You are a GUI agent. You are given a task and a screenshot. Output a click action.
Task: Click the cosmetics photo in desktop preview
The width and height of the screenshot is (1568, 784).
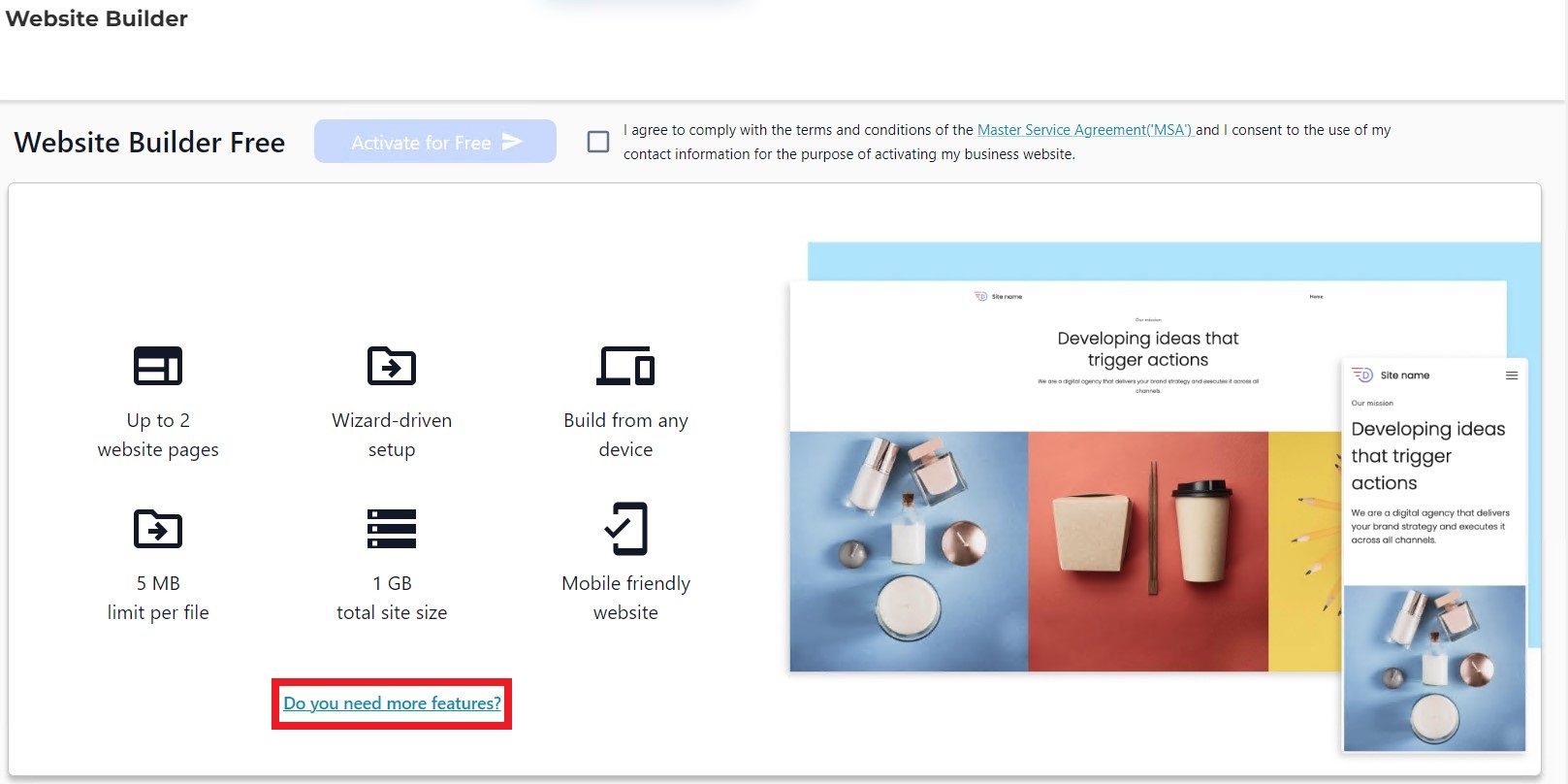pos(909,551)
